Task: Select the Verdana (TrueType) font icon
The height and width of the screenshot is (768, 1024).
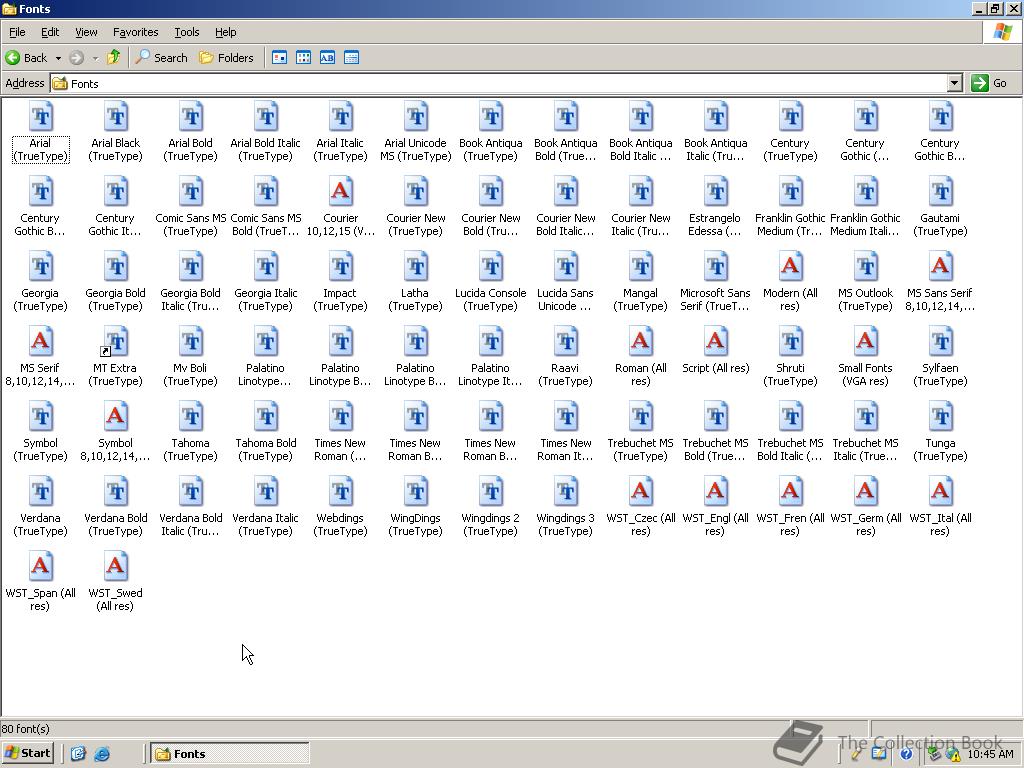Action: [40, 493]
